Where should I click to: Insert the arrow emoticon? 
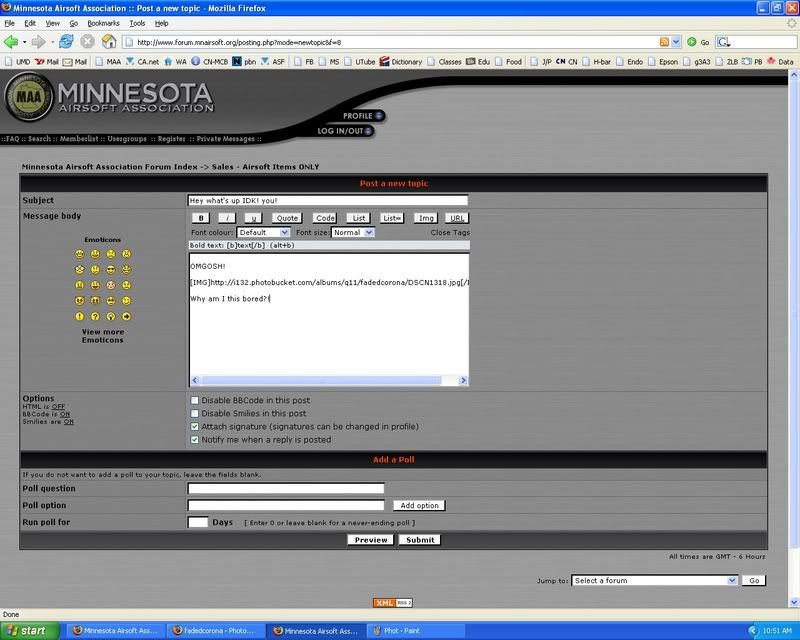click(127, 316)
